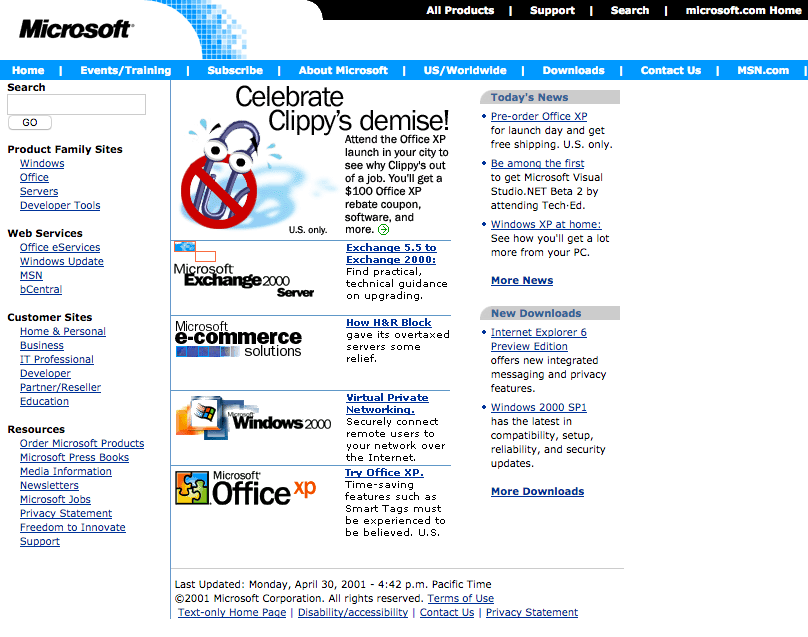Image resolution: width=808 pixels, height=637 pixels.
Task: Click the Search box input field
Action: click(76, 104)
